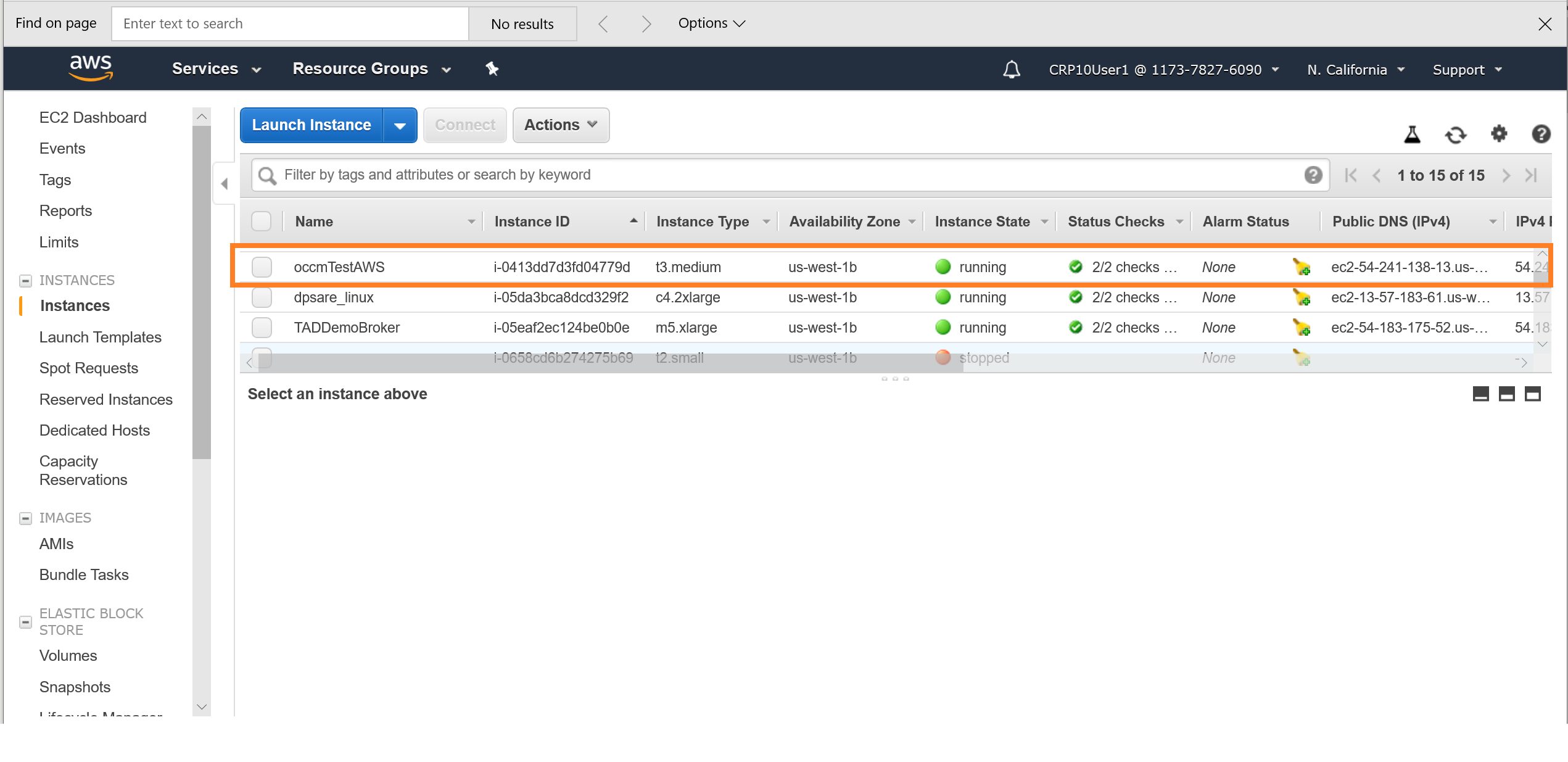
Task: Refresh the instances list
Action: pyautogui.click(x=1456, y=135)
